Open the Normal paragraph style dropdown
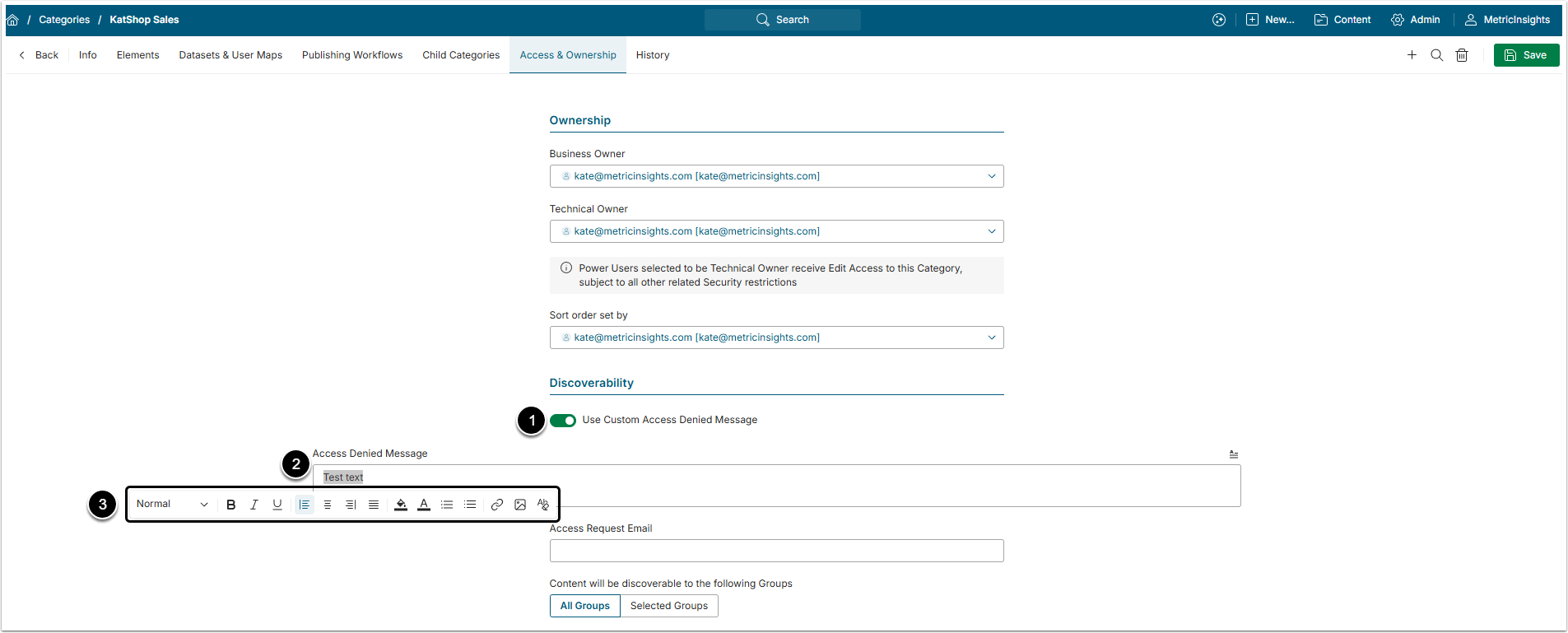 (172, 504)
